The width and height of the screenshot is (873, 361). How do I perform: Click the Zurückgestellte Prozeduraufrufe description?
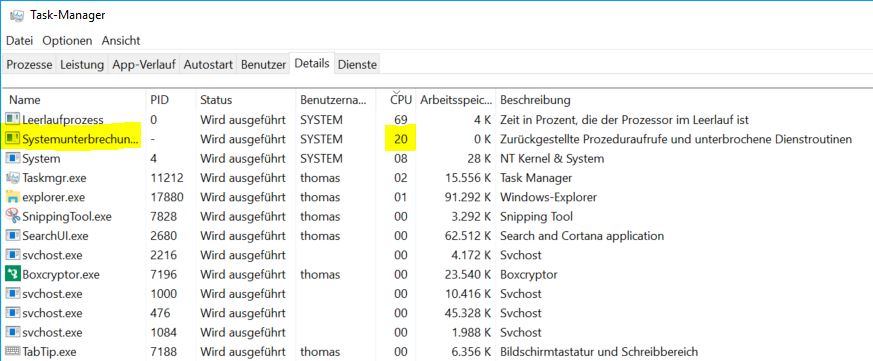676,139
